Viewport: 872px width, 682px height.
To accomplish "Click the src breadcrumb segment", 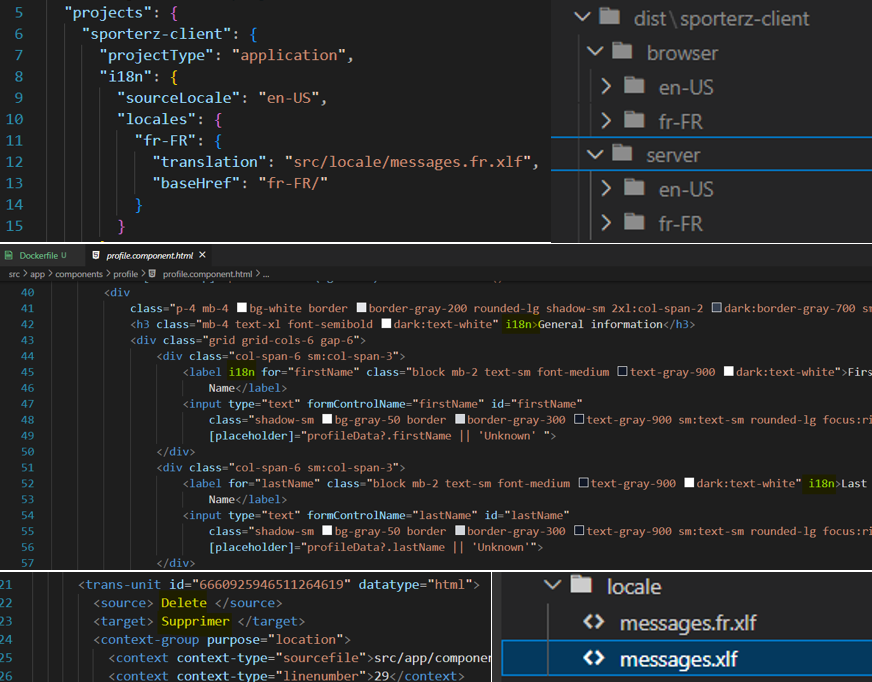I will [x=14, y=274].
